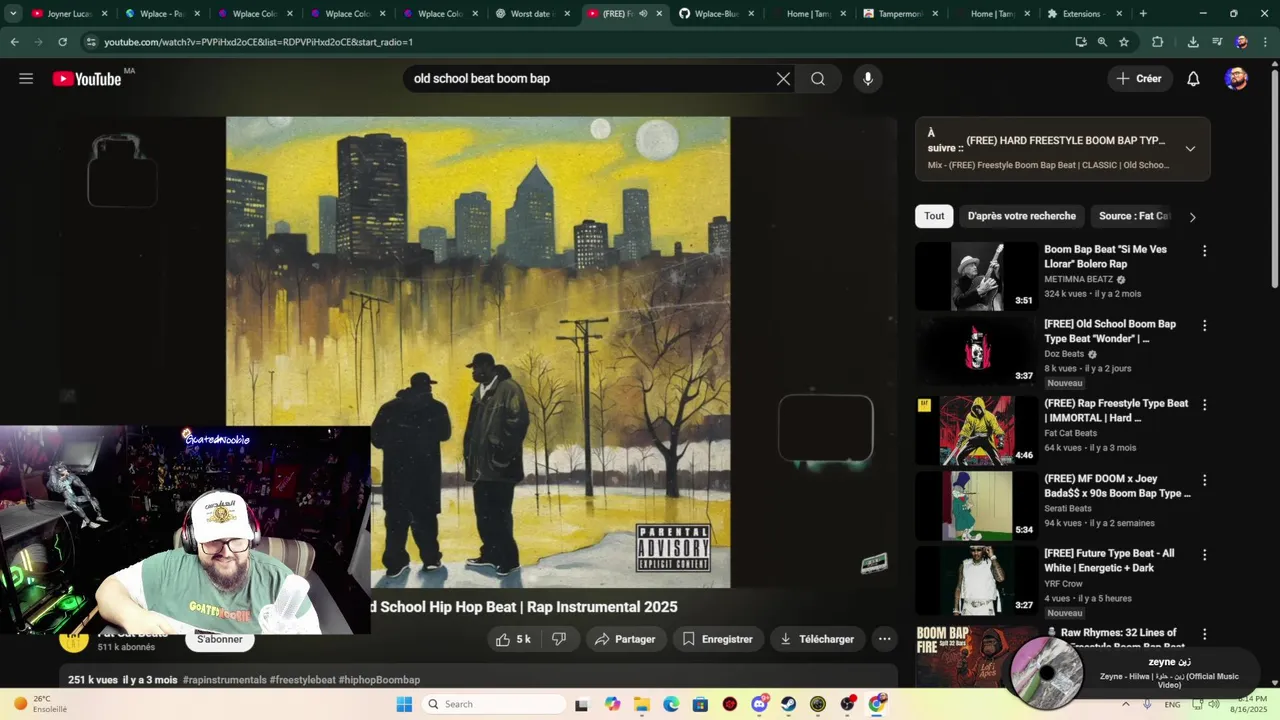Click the Partager share button
This screenshot has height=720, width=1280.
click(x=625, y=639)
